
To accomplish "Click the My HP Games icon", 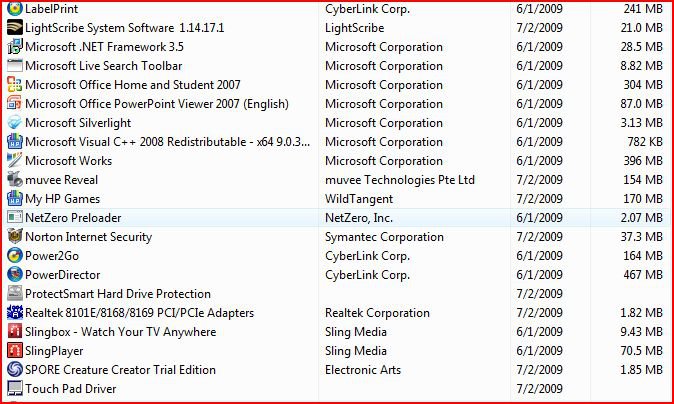I will [x=15, y=199].
